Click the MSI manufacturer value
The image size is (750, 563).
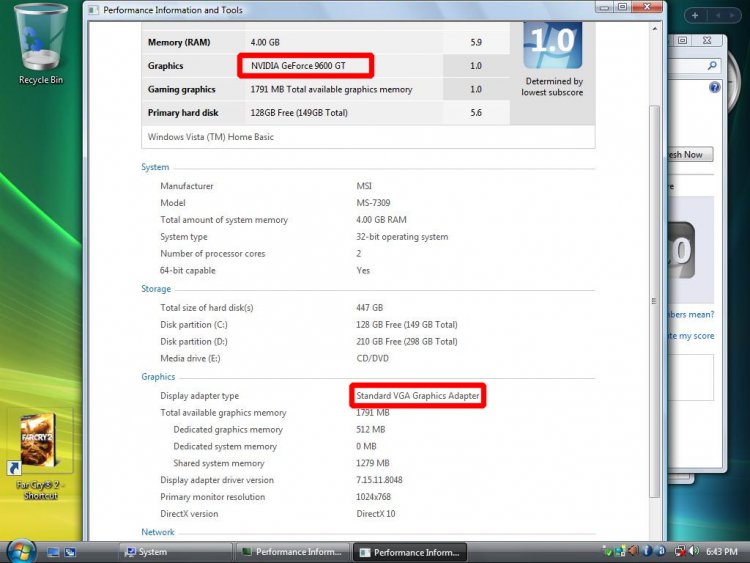point(364,186)
